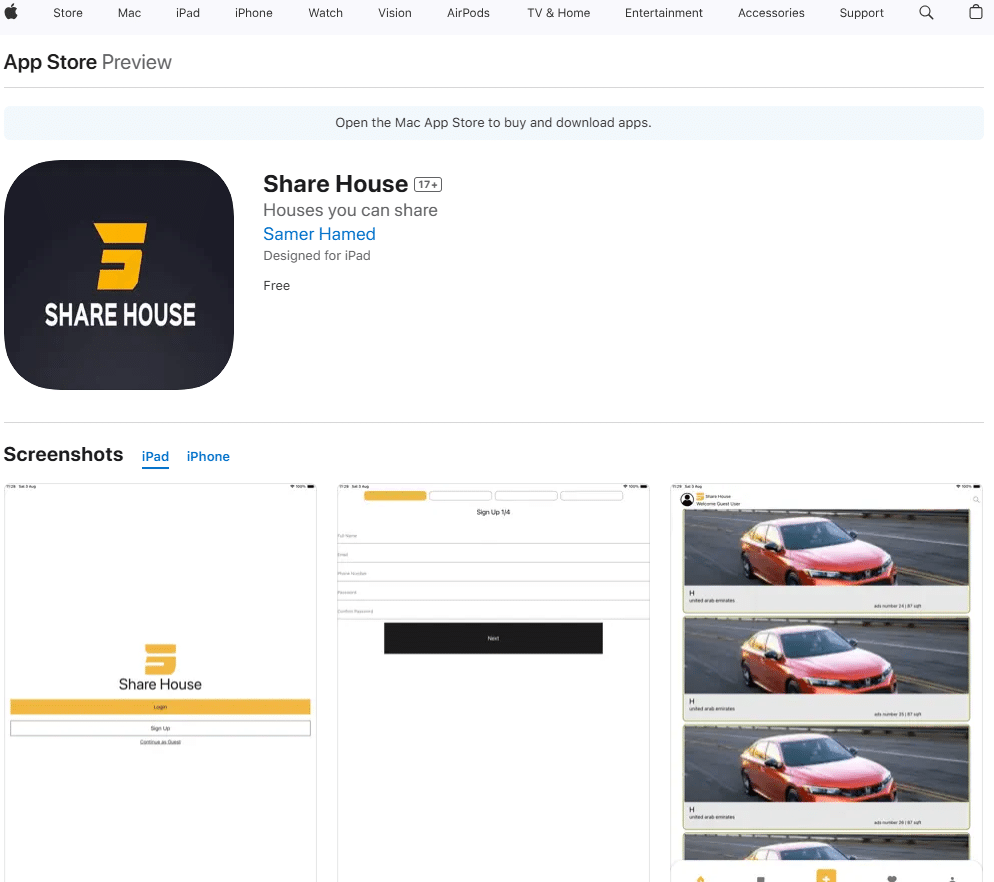Click the 17+ age rating badge
The height and width of the screenshot is (882, 994).
(x=428, y=185)
